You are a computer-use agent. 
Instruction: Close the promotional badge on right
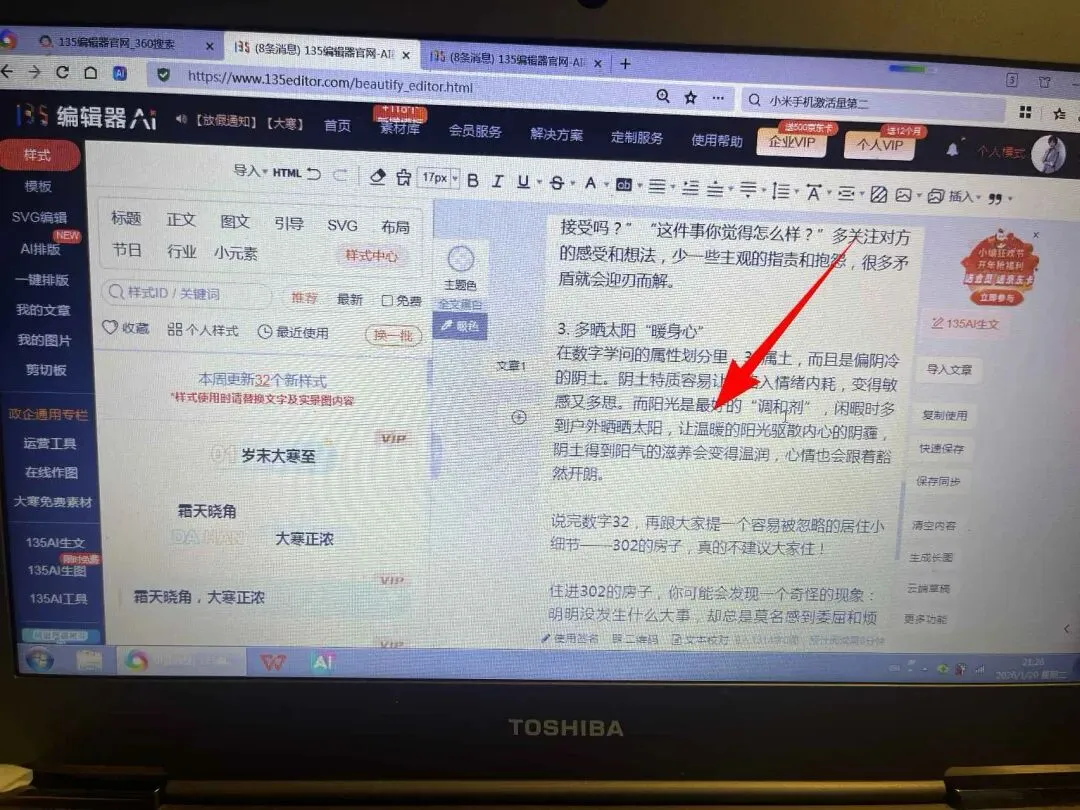coord(1035,236)
